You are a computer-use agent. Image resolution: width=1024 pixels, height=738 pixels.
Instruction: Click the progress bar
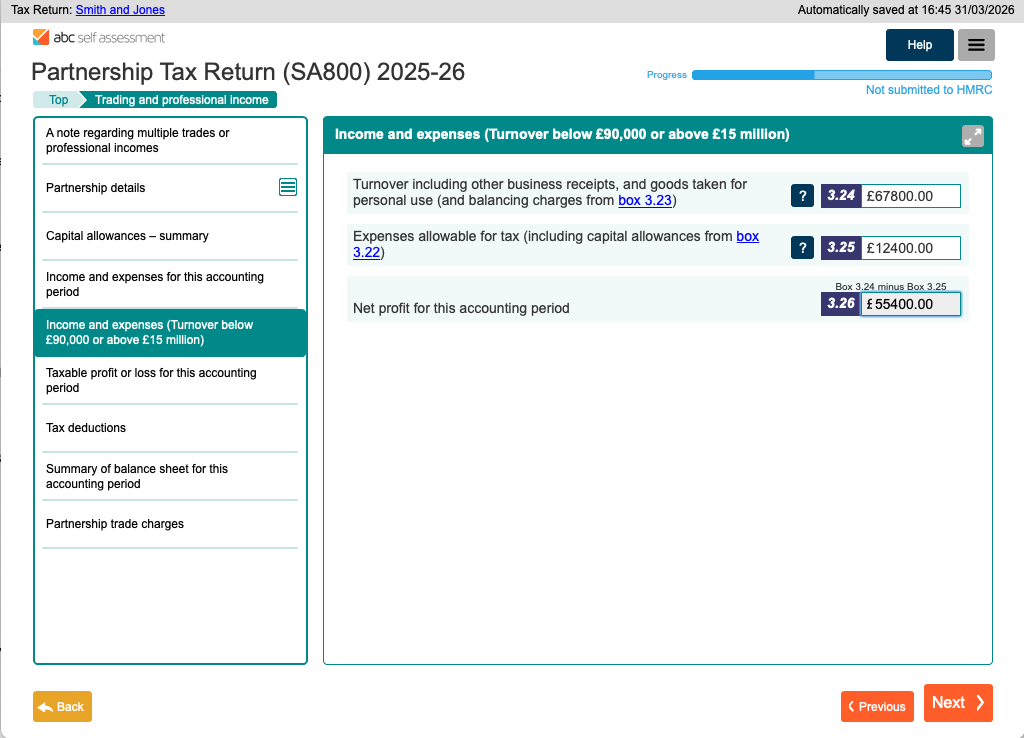pos(841,75)
